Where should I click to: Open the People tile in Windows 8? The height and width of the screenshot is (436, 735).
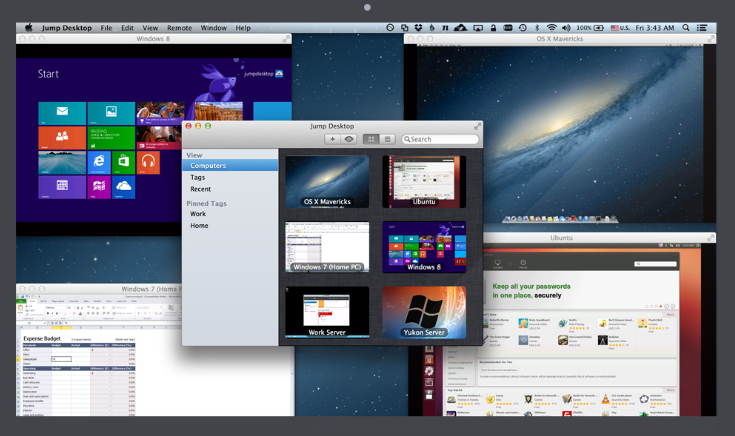point(62,138)
